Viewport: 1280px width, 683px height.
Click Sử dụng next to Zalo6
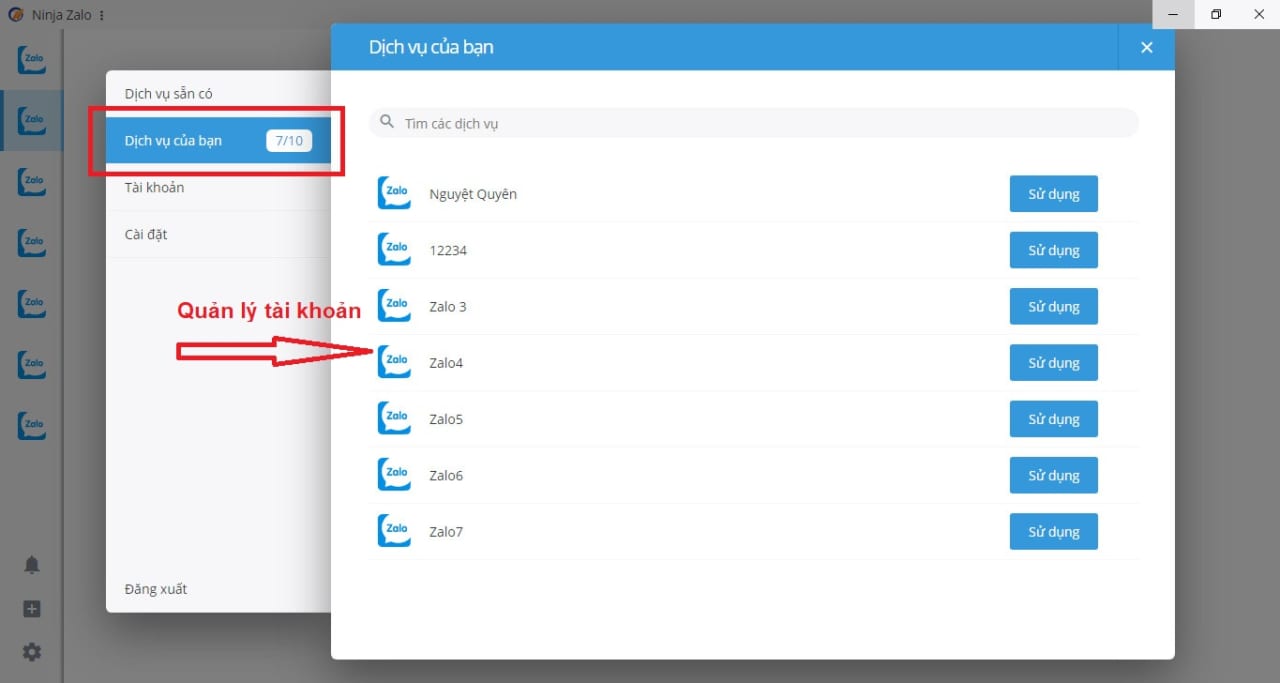pos(1054,475)
